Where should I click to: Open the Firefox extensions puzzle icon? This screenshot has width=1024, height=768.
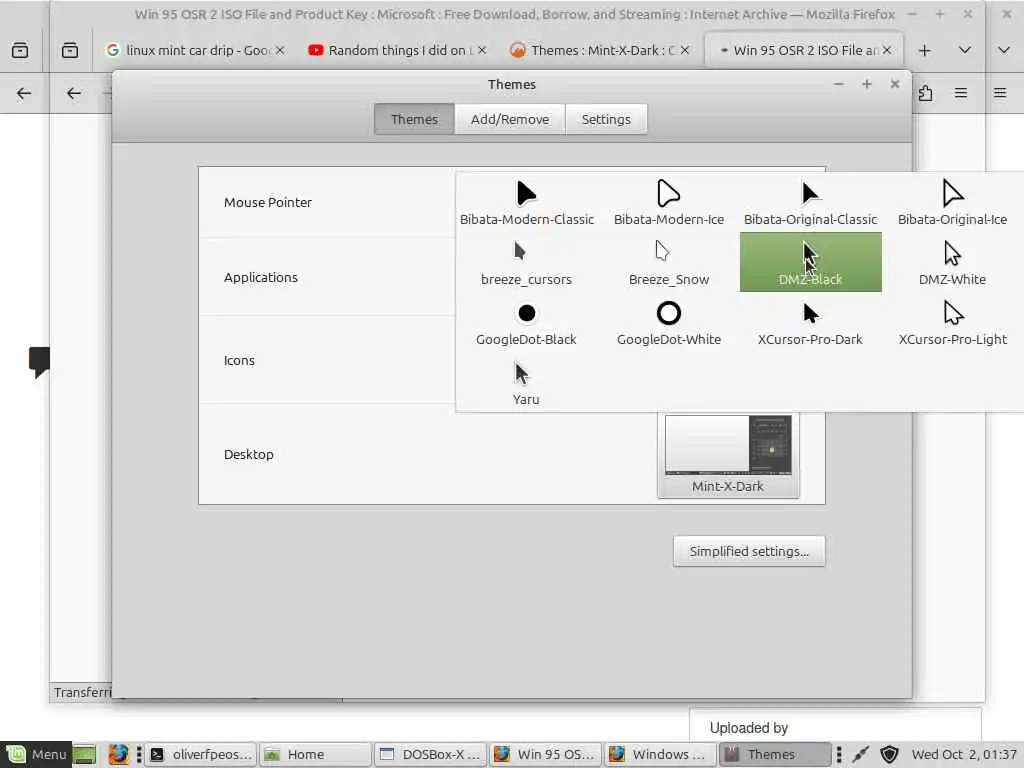pyautogui.click(x=925, y=93)
